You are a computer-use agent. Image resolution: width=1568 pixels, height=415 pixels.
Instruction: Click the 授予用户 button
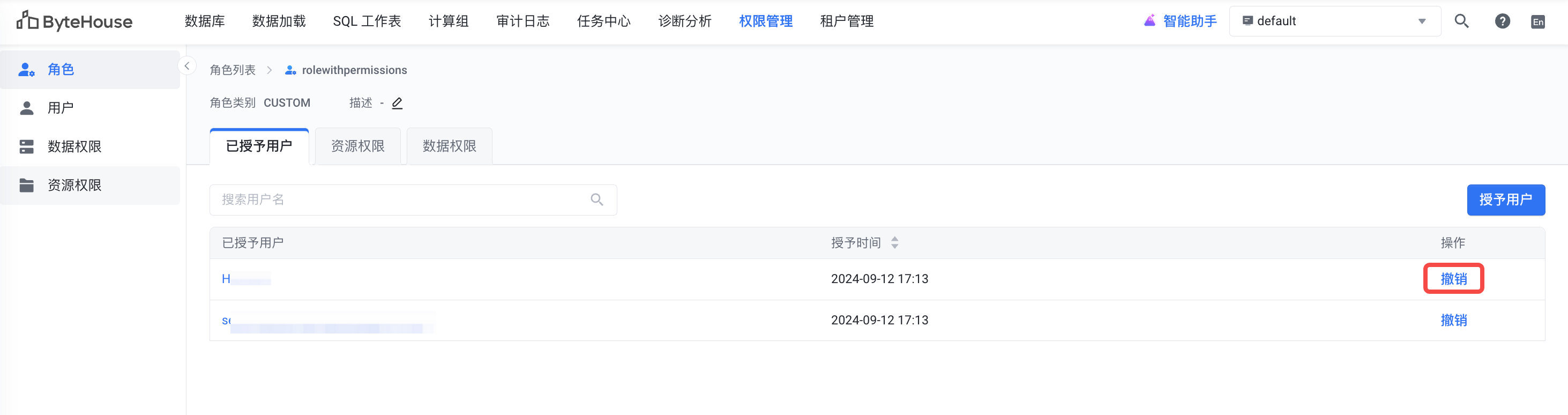pos(1505,200)
